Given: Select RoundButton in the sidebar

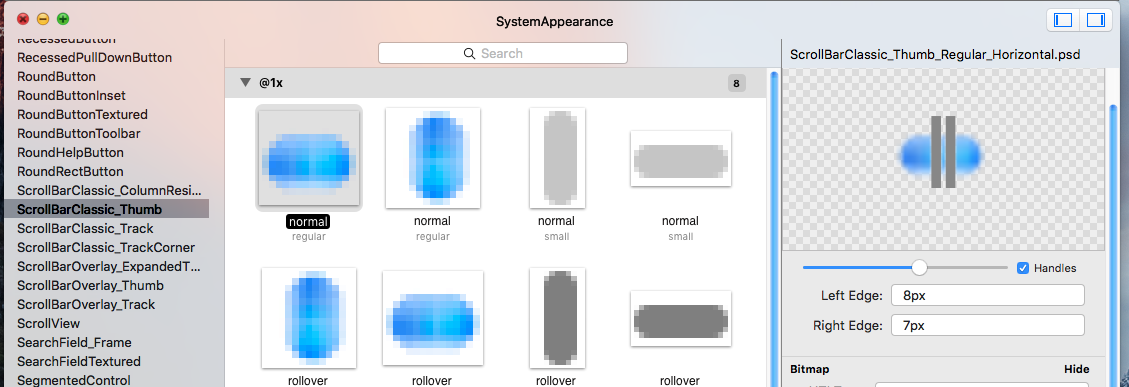Looking at the screenshot, I should pyautogui.click(x=56, y=76).
